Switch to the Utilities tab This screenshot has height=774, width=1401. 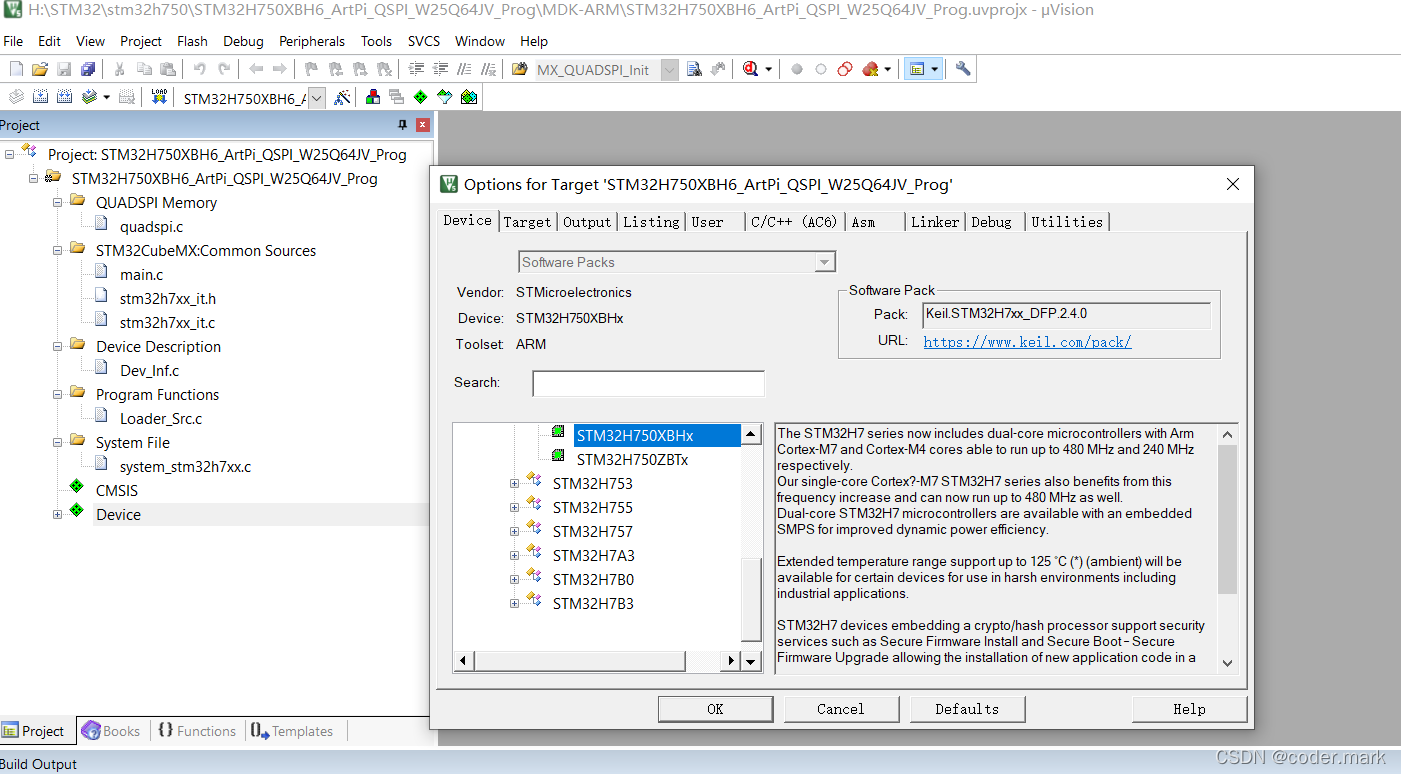[1067, 222]
